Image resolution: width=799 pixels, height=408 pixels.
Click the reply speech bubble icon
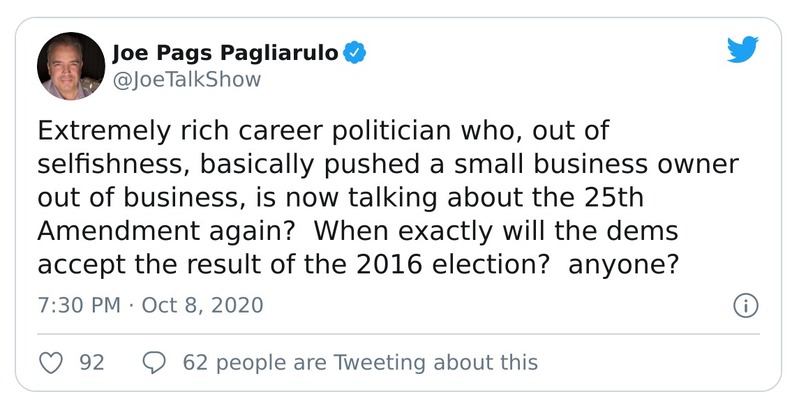pyautogui.click(x=154, y=363)
